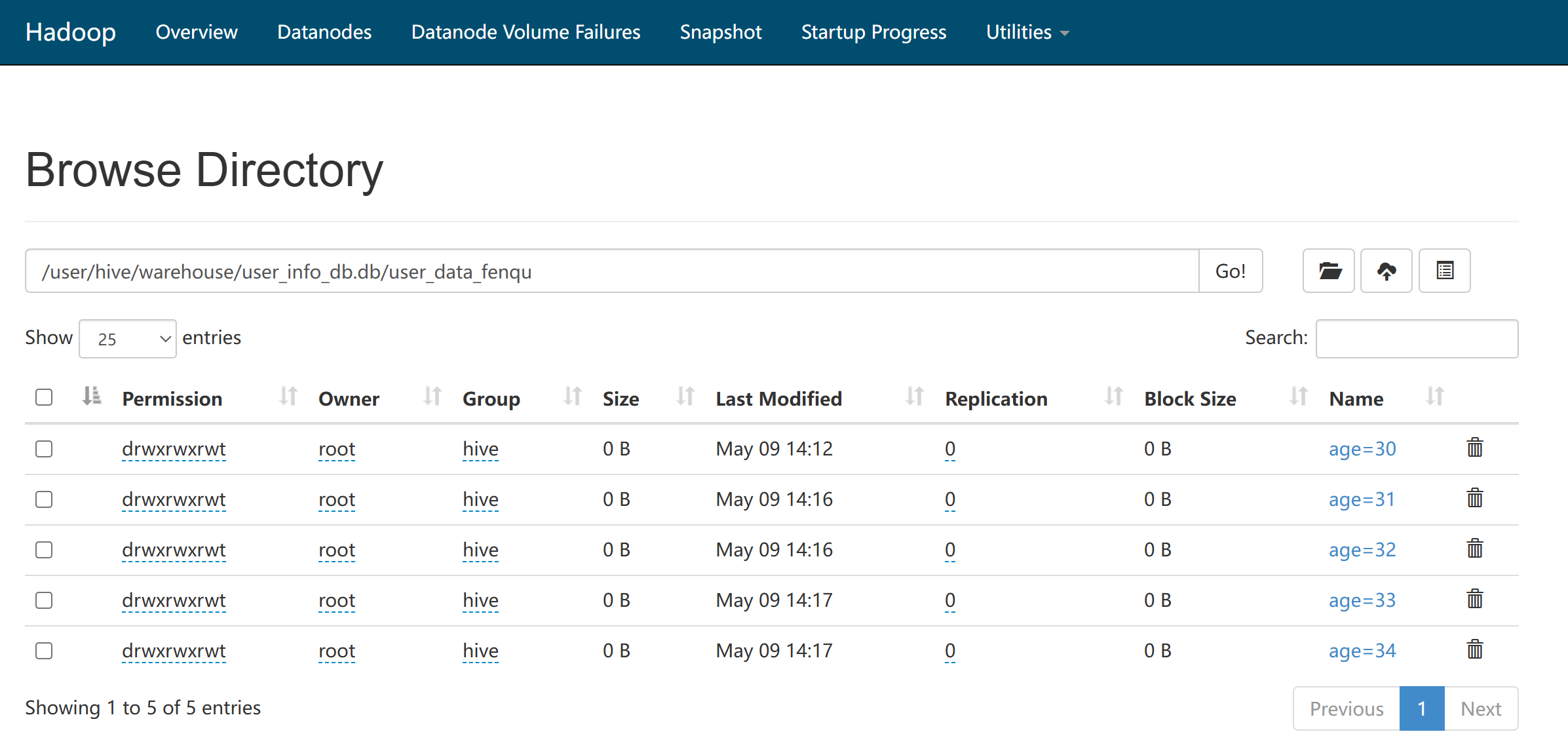Click the upload files cloud icon
Screen dimensions: 1568x753
1386,271
